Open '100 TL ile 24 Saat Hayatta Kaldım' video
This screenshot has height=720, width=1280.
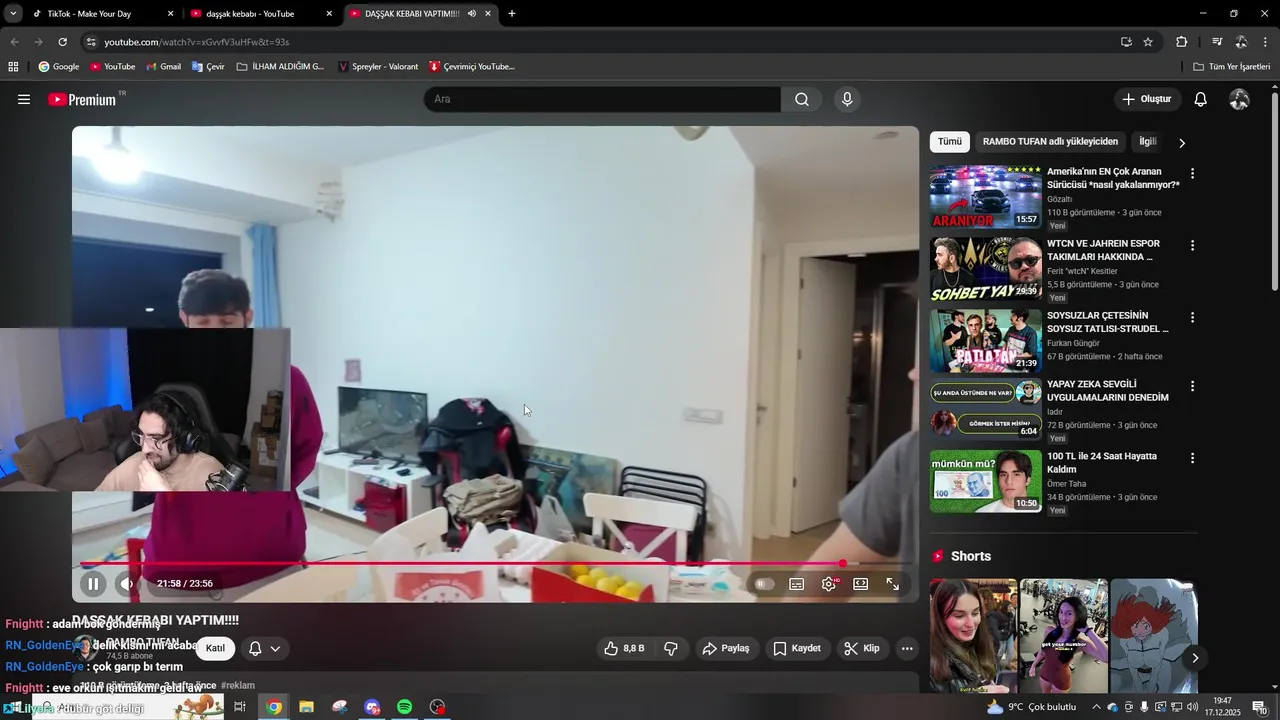[x=1102, y=462]
